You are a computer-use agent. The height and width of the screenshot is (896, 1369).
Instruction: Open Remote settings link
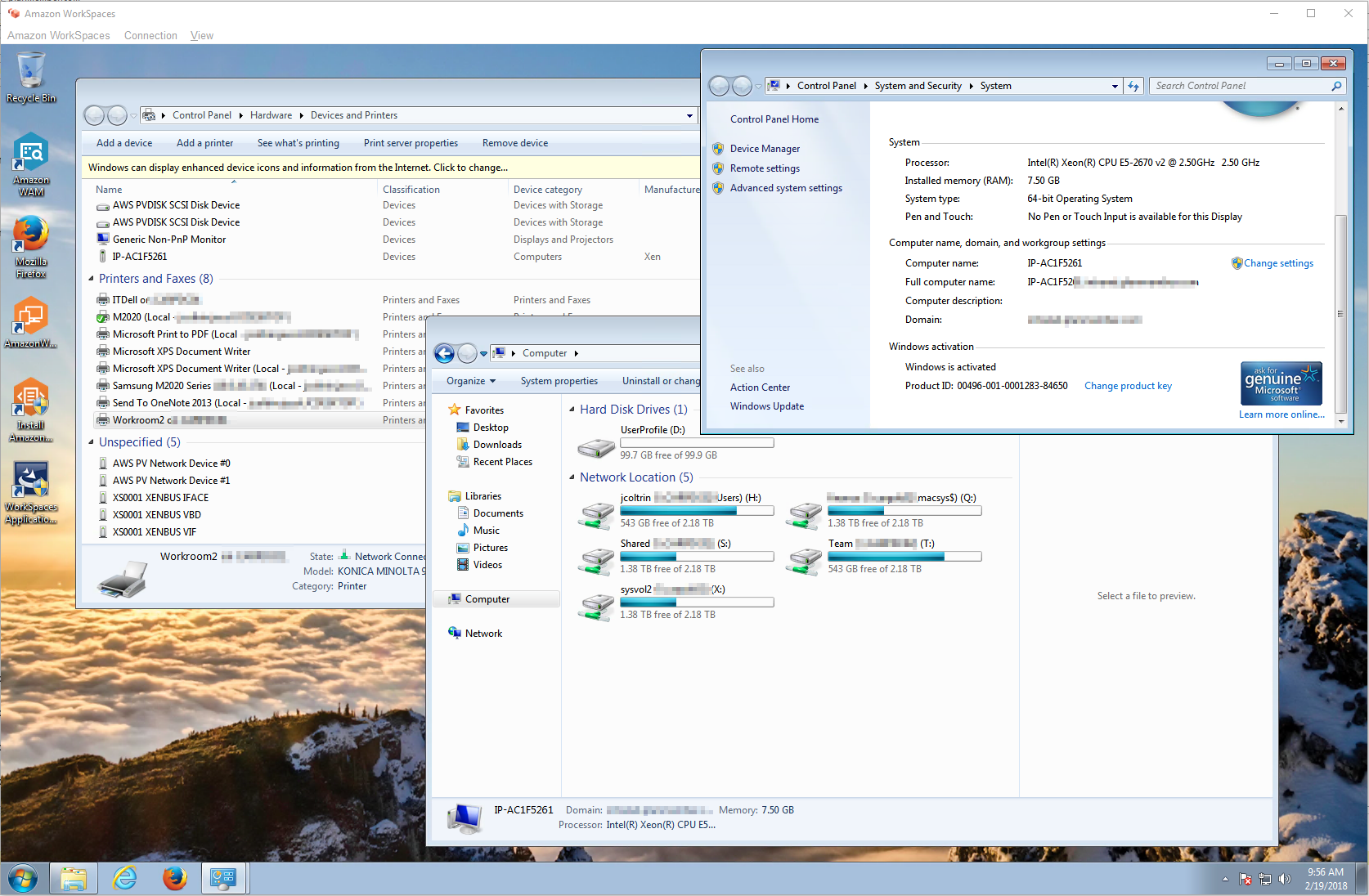point(765,168)
